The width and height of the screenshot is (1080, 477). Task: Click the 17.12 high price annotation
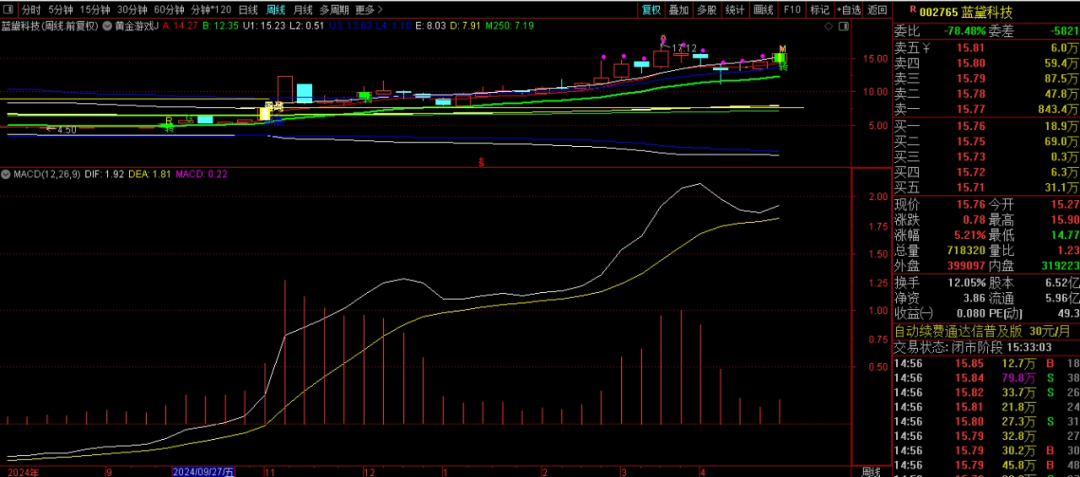pyautogui.click(x=683, y=48)
